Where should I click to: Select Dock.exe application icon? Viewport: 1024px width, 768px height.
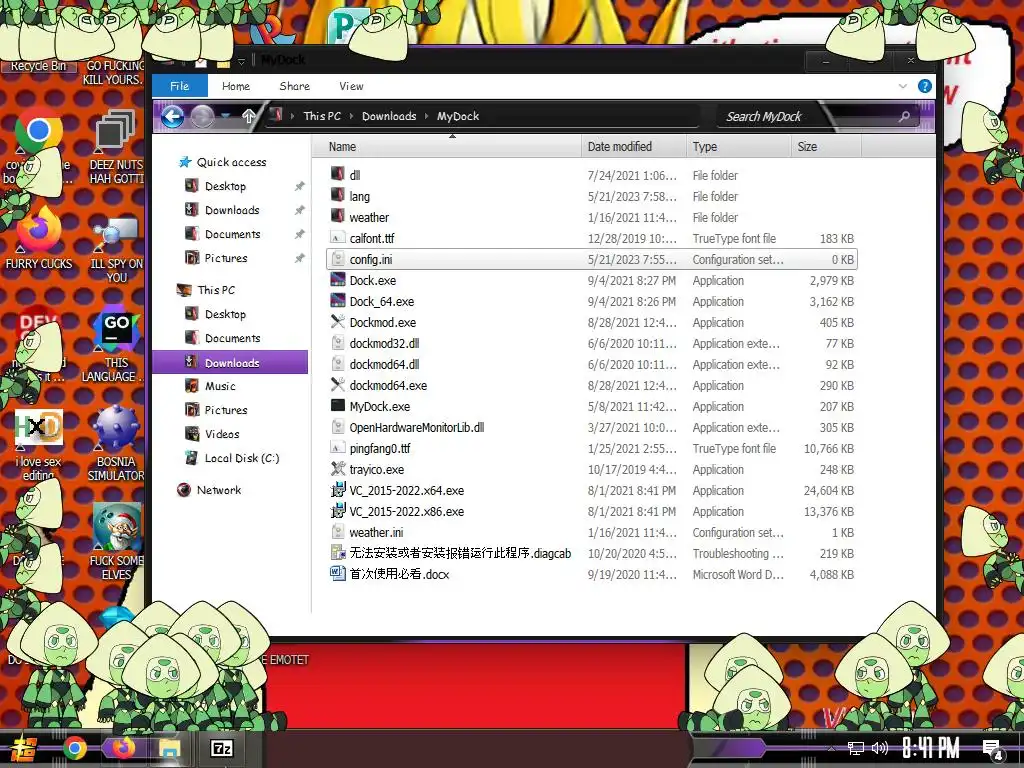pos(338,280)
